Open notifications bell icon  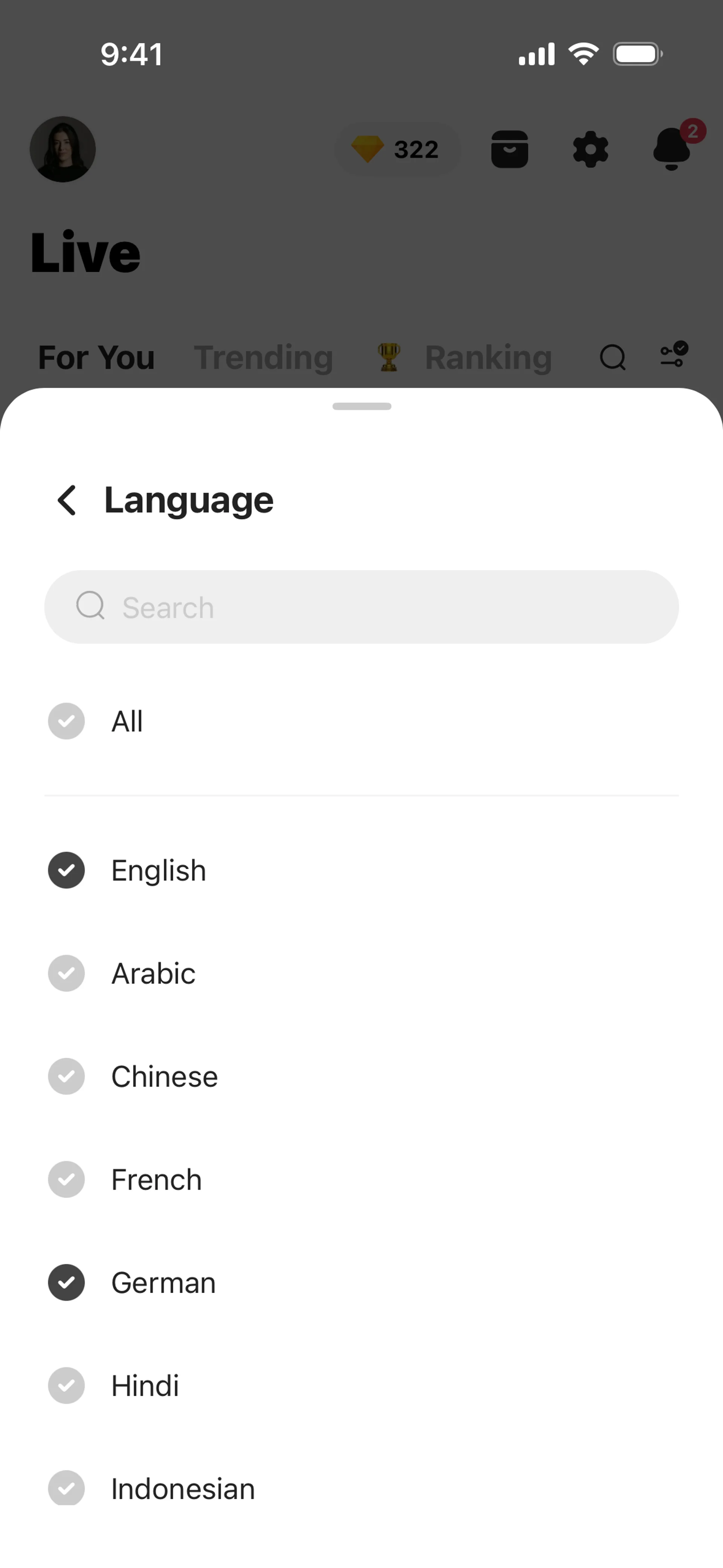(x=672, y=149)
